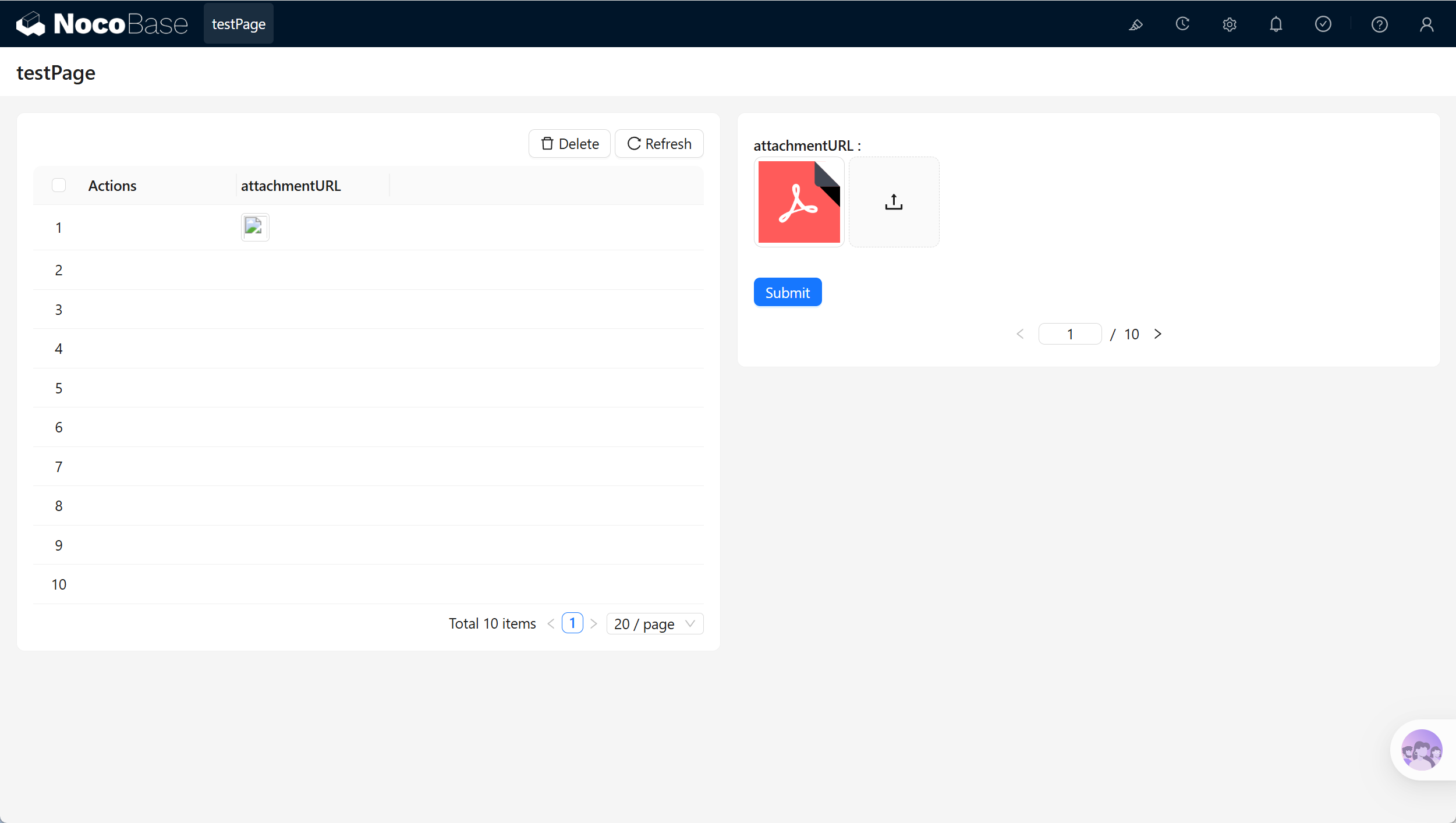Click the Delete button
The image size is (1456, 823).
[x=569, y=144]
